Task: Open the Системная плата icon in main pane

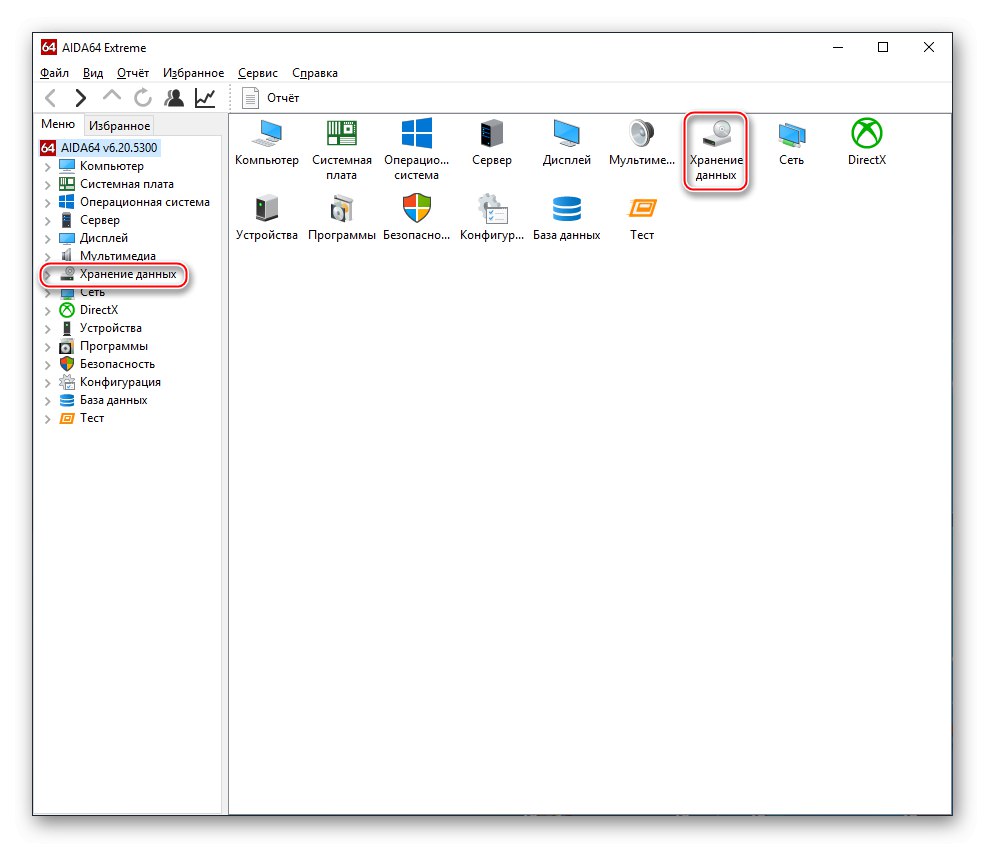Action: tap(342, 149)
